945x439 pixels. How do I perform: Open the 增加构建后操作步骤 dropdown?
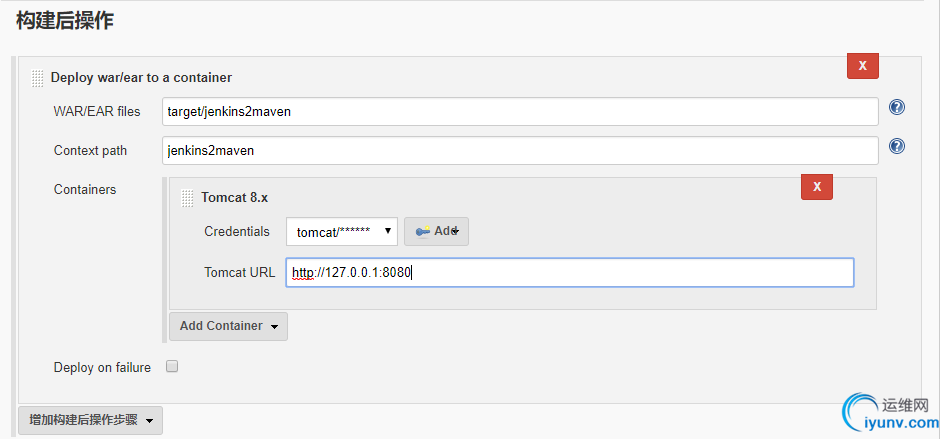(x=90, y=420)
